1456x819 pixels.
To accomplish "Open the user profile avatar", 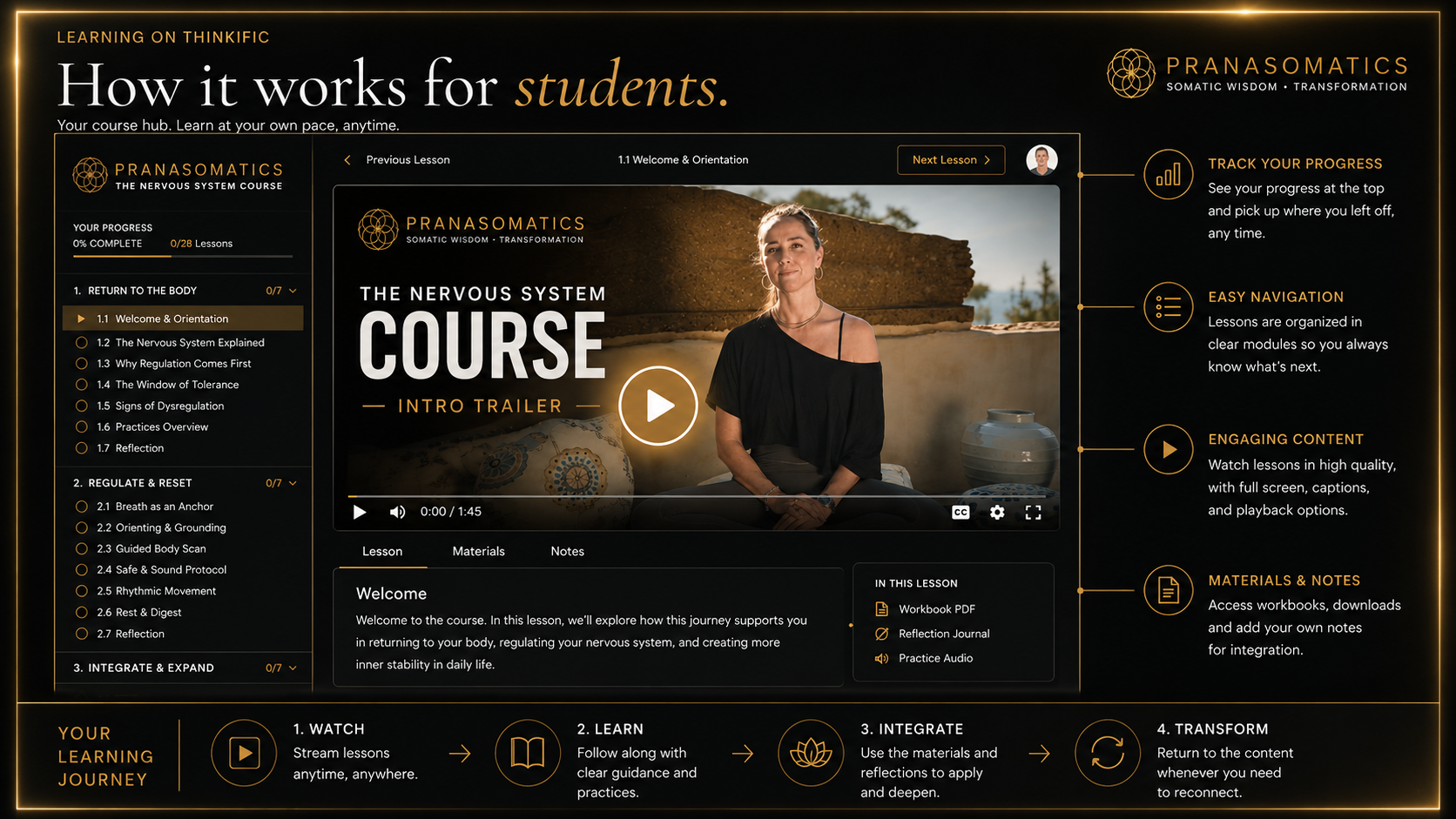I will tap(1041, 160).
